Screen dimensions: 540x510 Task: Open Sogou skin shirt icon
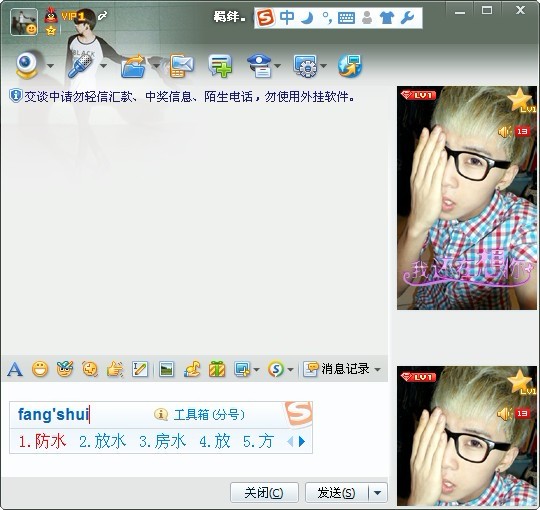pyautogui.click(x=387, y=18)
